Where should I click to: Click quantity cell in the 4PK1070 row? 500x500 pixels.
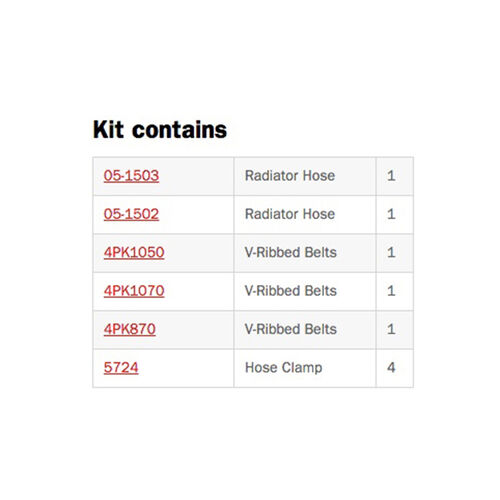pos(395,291)
